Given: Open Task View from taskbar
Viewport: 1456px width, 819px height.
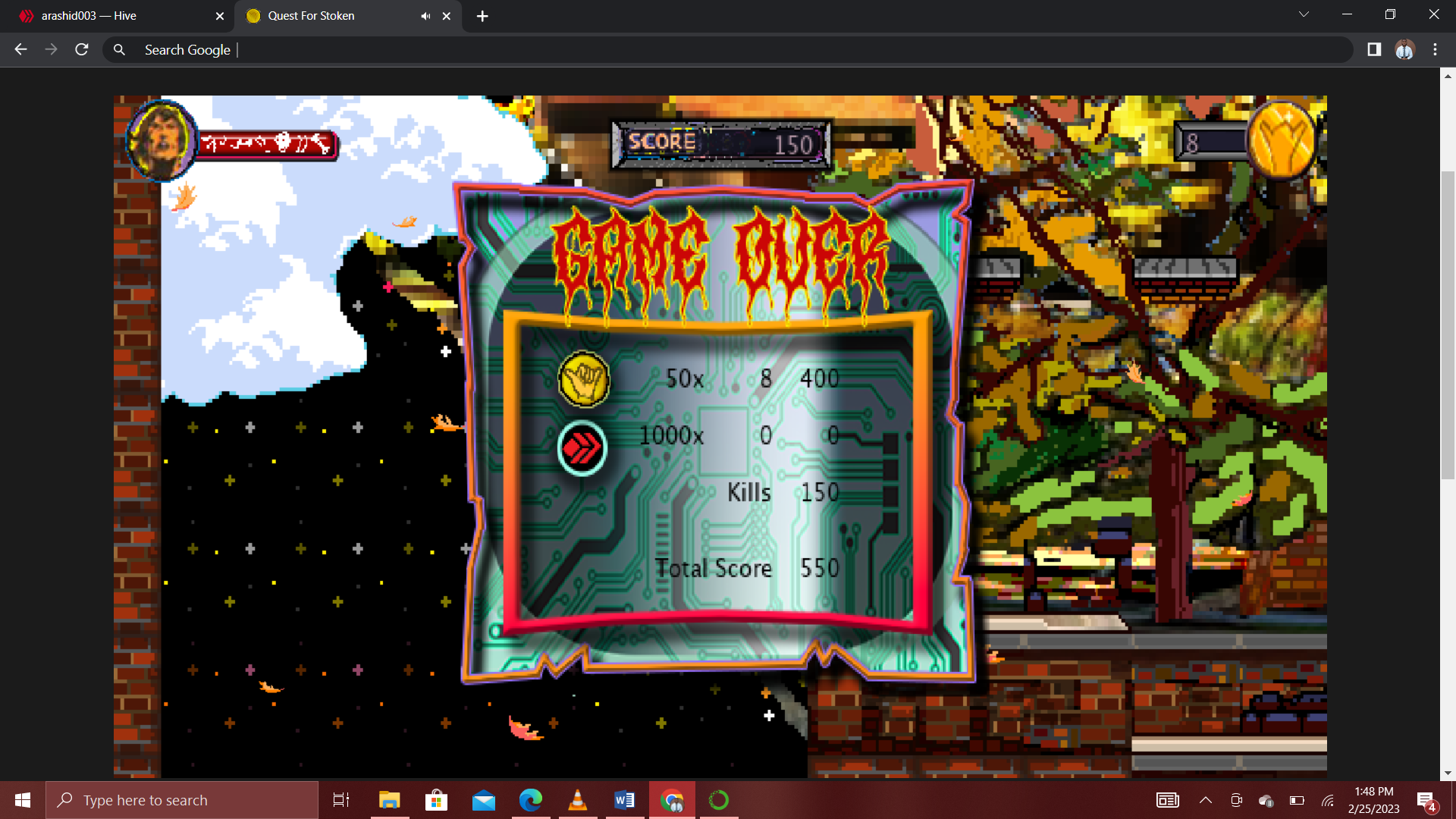Looking at the screenshot, I should [x=341, y=800].
